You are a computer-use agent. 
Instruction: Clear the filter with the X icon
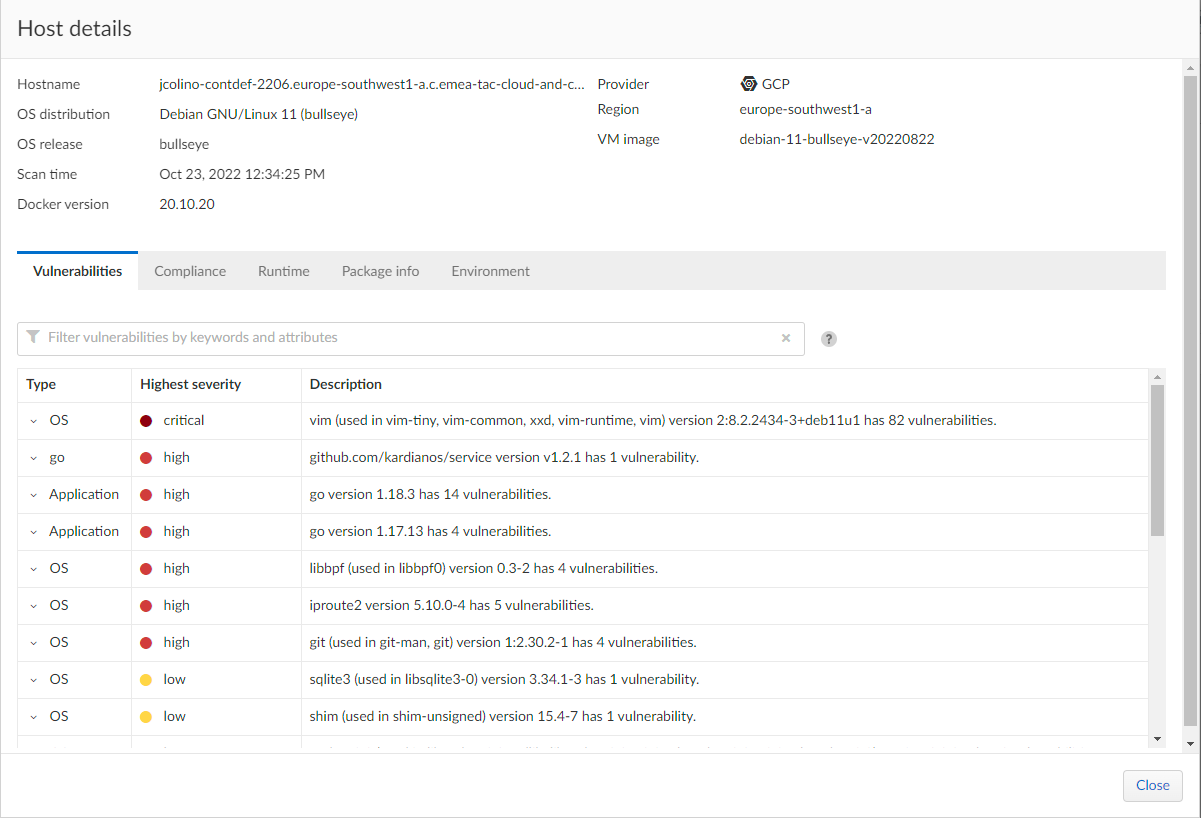(x=786, y=338)
